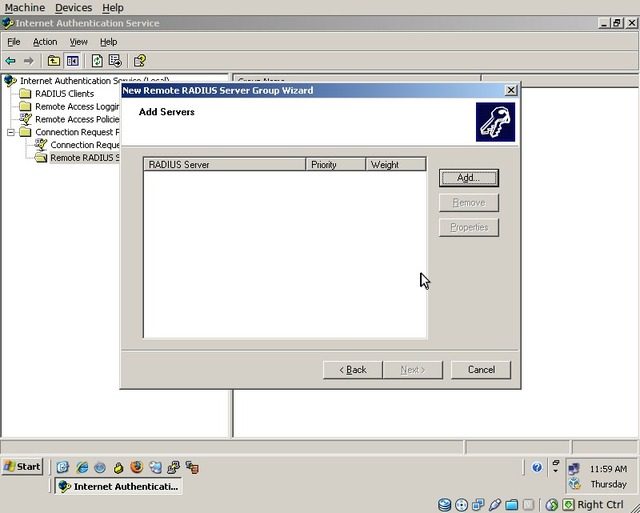Select Remote Access Logging tree item
640x513 pixels.
(x=77, y=107)
